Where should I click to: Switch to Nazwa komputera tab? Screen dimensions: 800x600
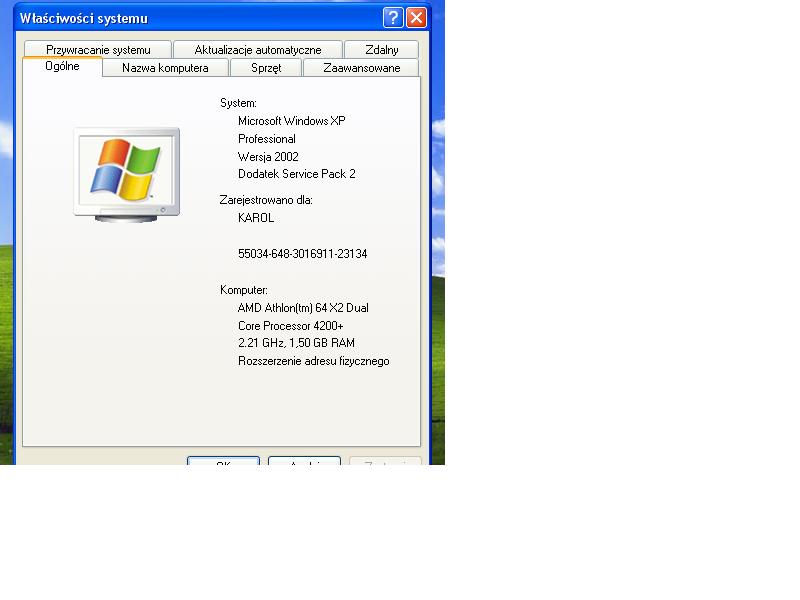click(x=165, y=68)
